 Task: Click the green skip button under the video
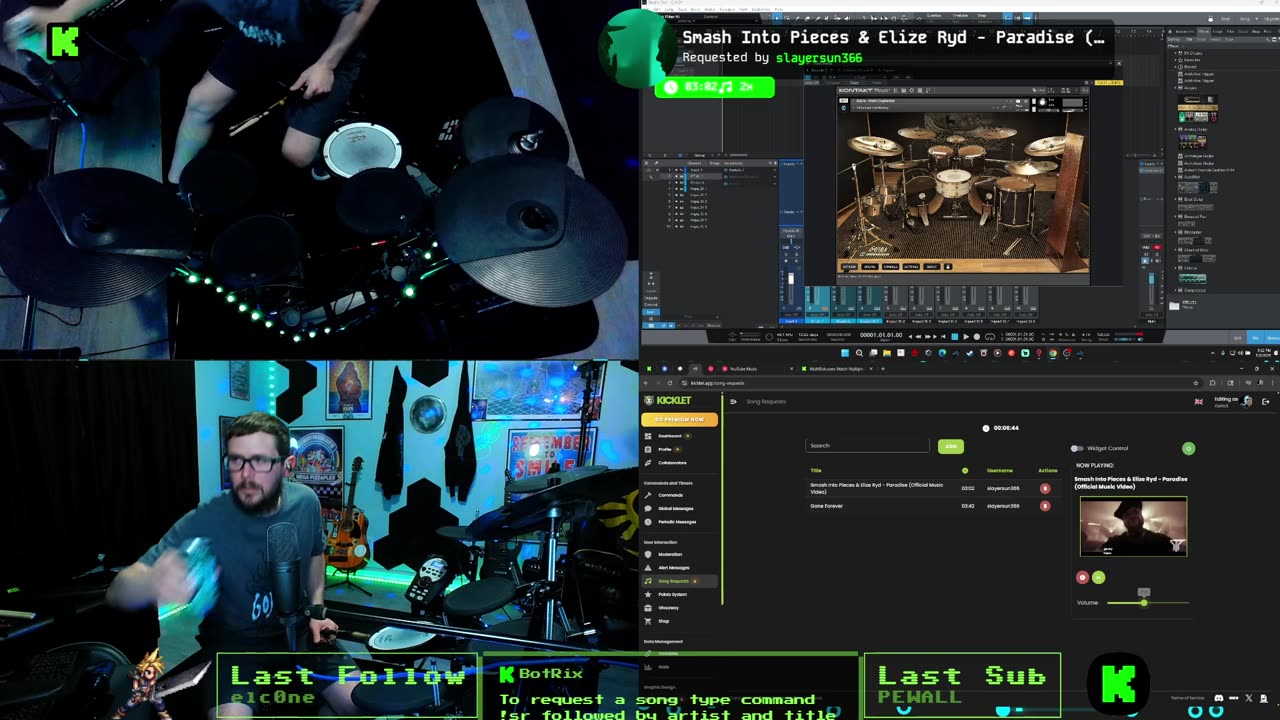click(x=1098, y=577)
